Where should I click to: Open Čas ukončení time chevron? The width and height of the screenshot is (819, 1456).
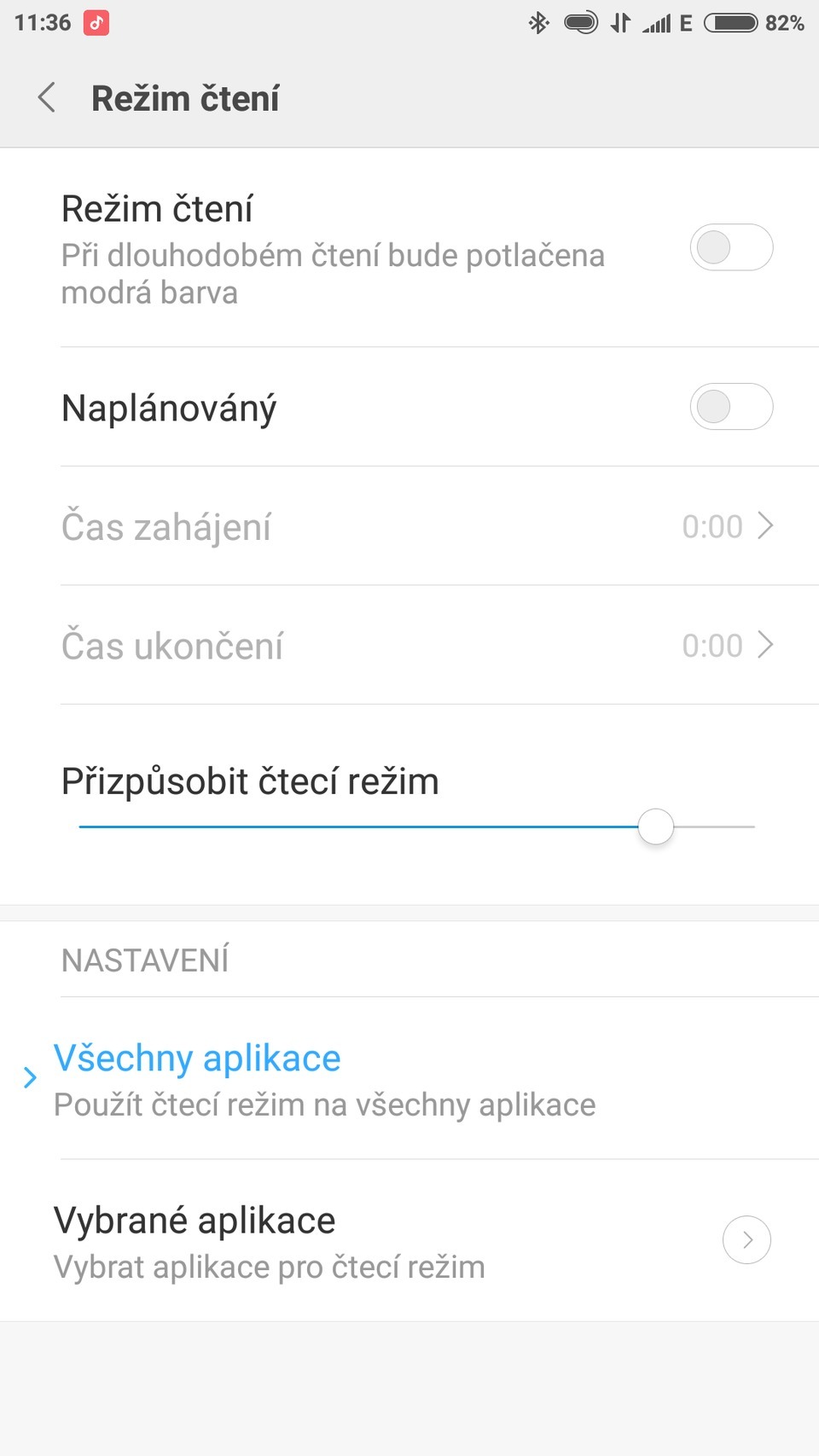coord(765,646)
